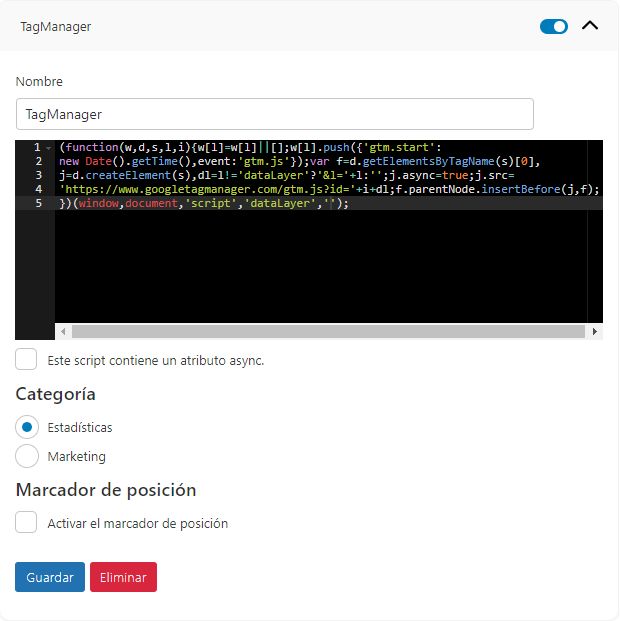Click the Marketing label text

click(x=76, y=456)
